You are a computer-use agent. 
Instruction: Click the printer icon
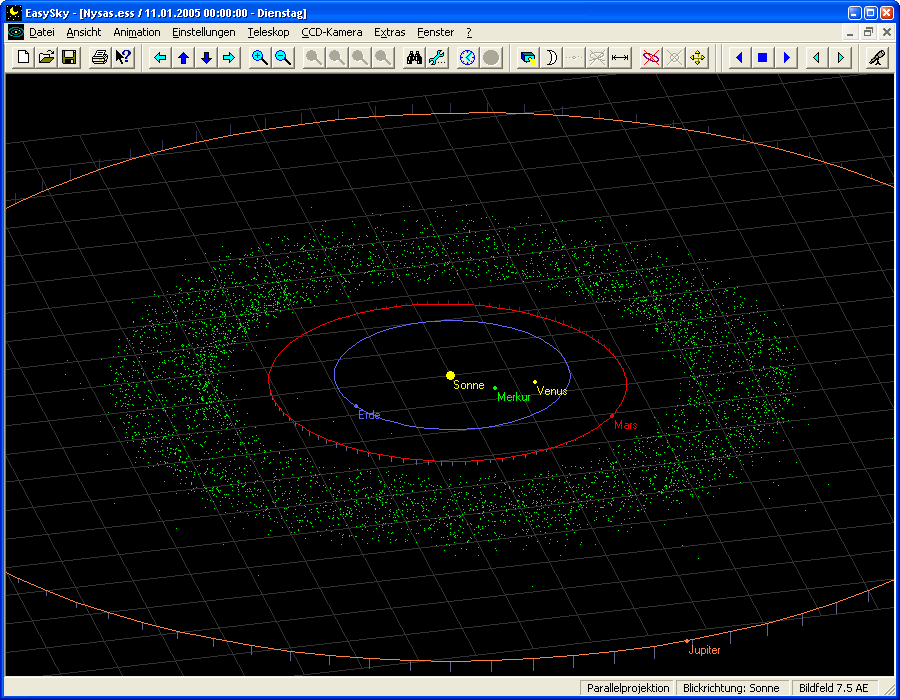pos(100,58)
